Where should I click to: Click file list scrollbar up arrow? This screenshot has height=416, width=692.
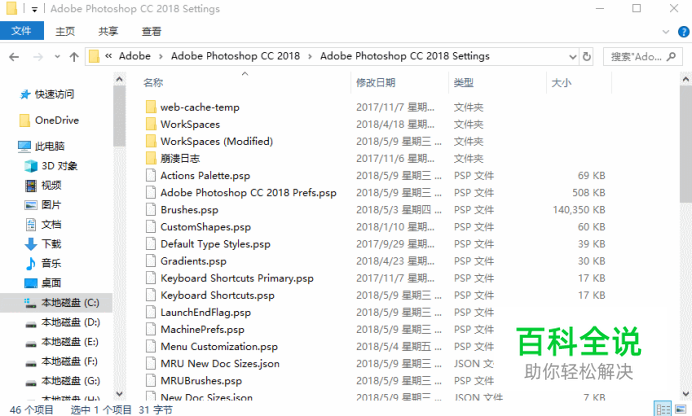(x=685, y=80)
